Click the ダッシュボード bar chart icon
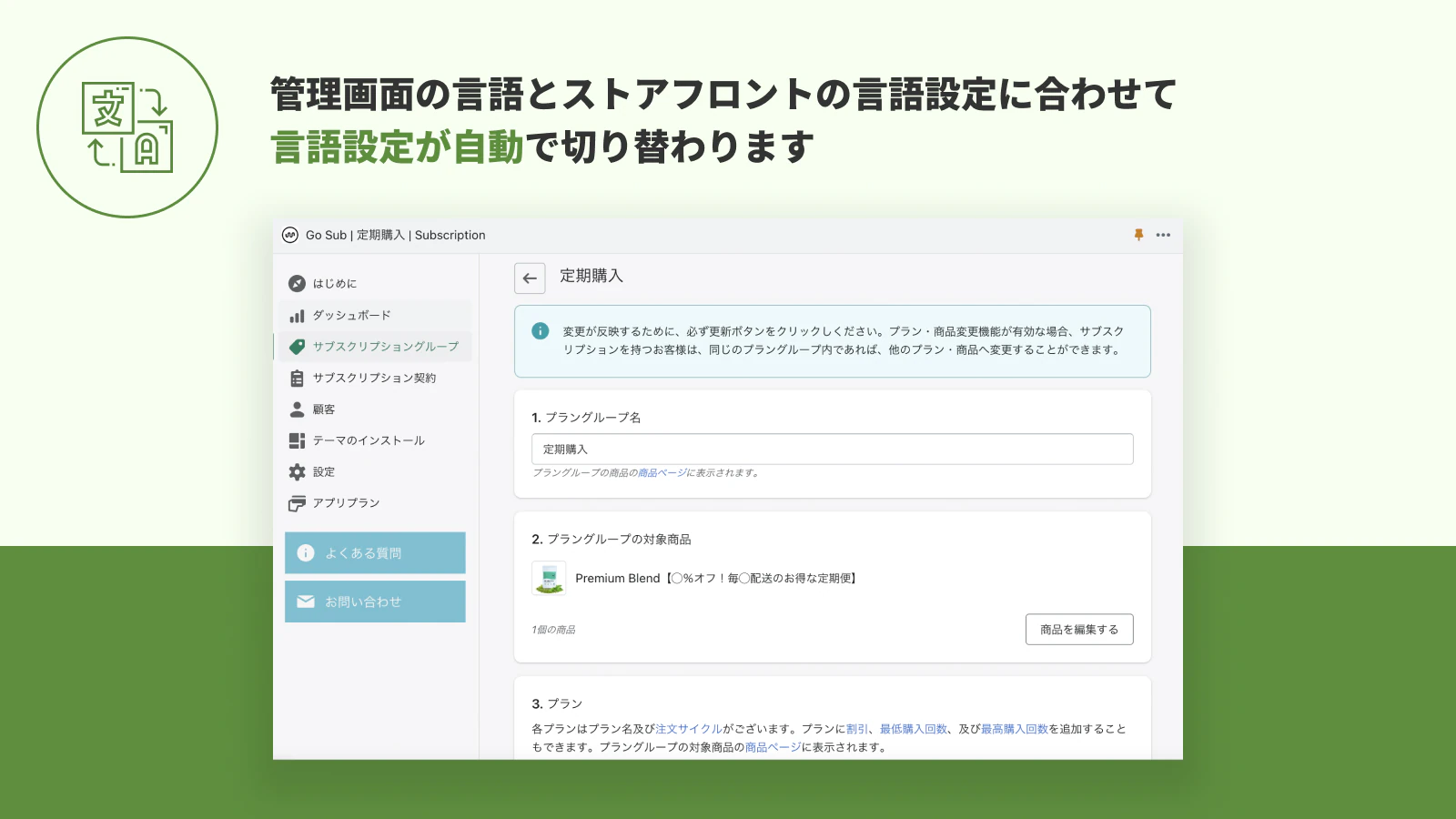 click(x=297, y=316)
